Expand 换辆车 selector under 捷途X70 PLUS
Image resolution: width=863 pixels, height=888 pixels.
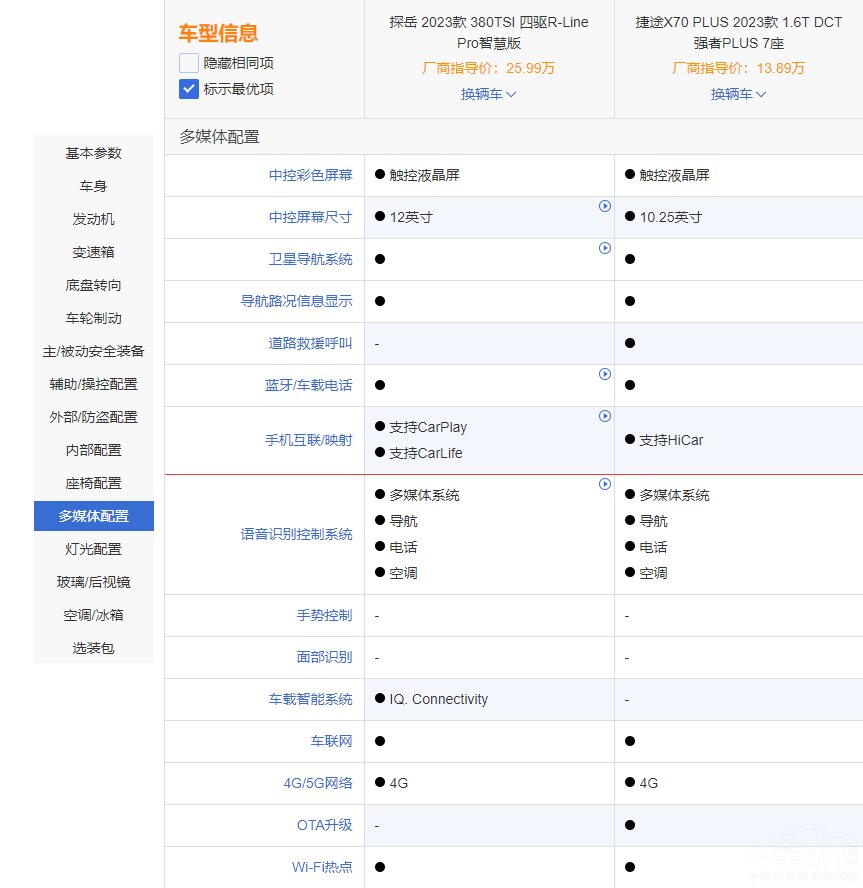pos(739,94)
